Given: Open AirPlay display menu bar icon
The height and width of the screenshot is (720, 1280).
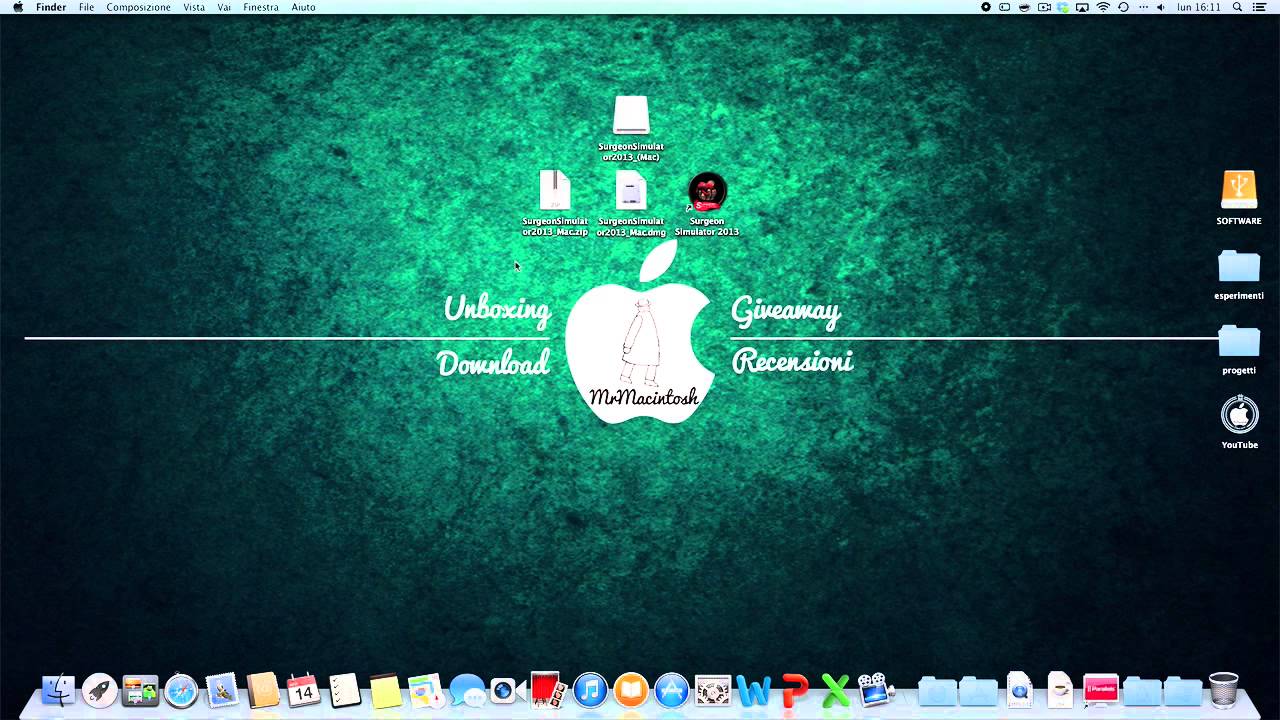Looking at the screenshot, I should click(x=1082, y=7).
